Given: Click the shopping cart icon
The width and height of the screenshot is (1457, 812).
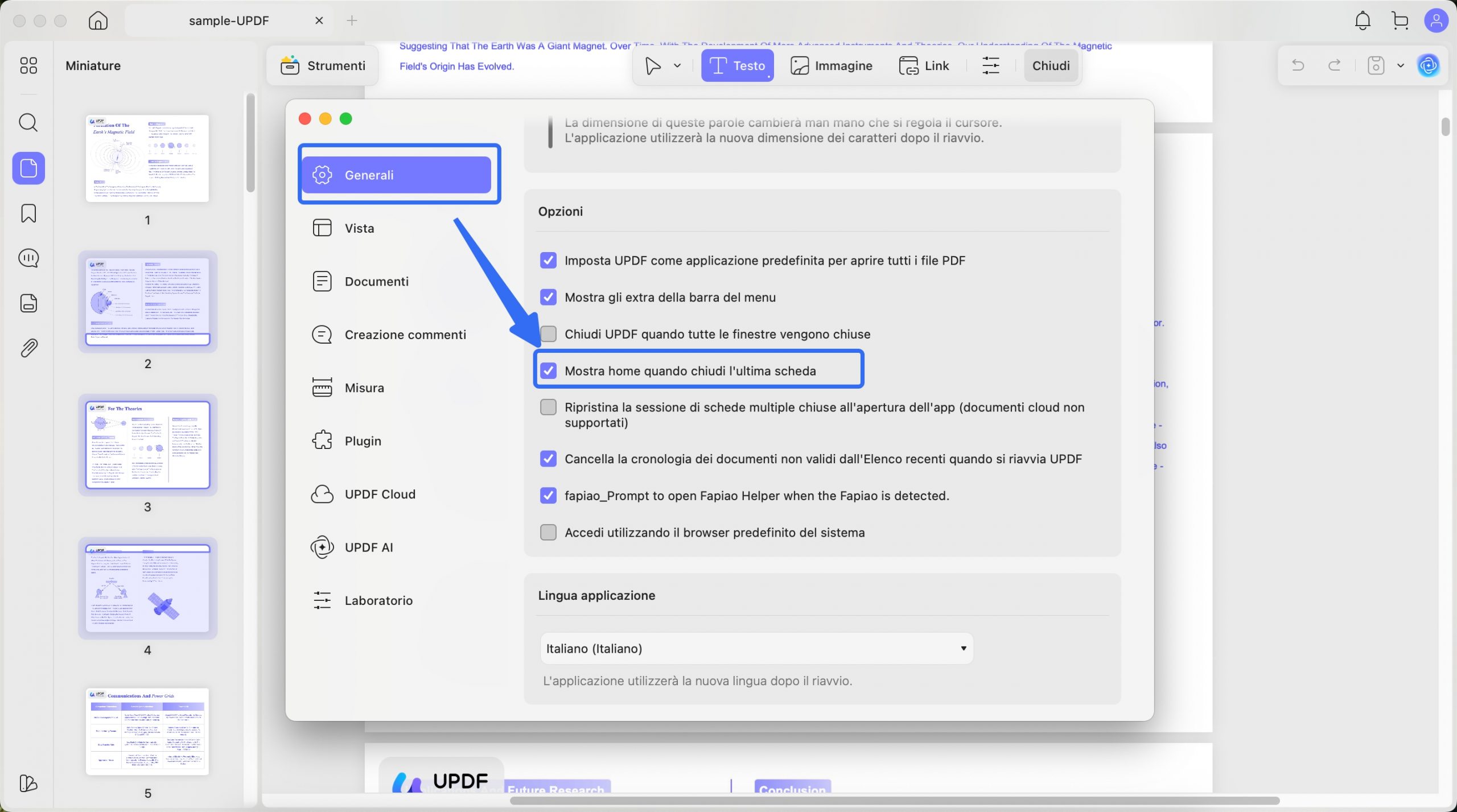Looking at the screenshot, I should (x=1400, y=21).
